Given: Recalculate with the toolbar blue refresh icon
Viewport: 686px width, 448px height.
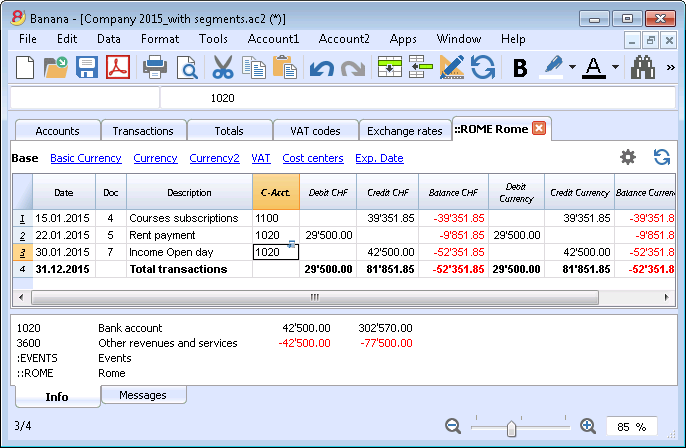Looking at the screenshot, I should click(483, 67).
